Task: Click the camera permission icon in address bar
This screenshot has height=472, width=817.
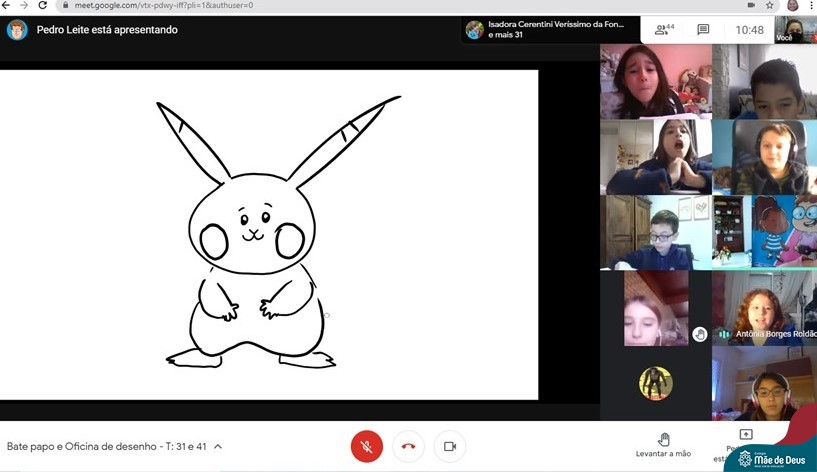Action: [751, 5]
